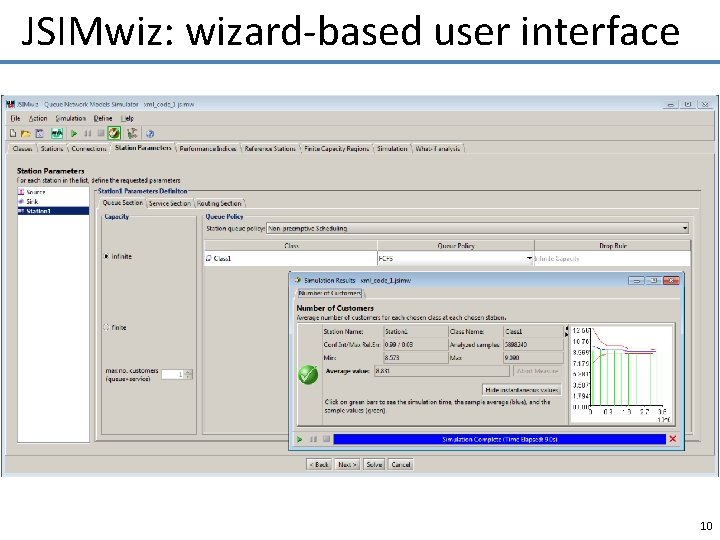
Task: Switch to Finite Capacity Regions tab
Action: pyautogui.click(x=337, y=148)
